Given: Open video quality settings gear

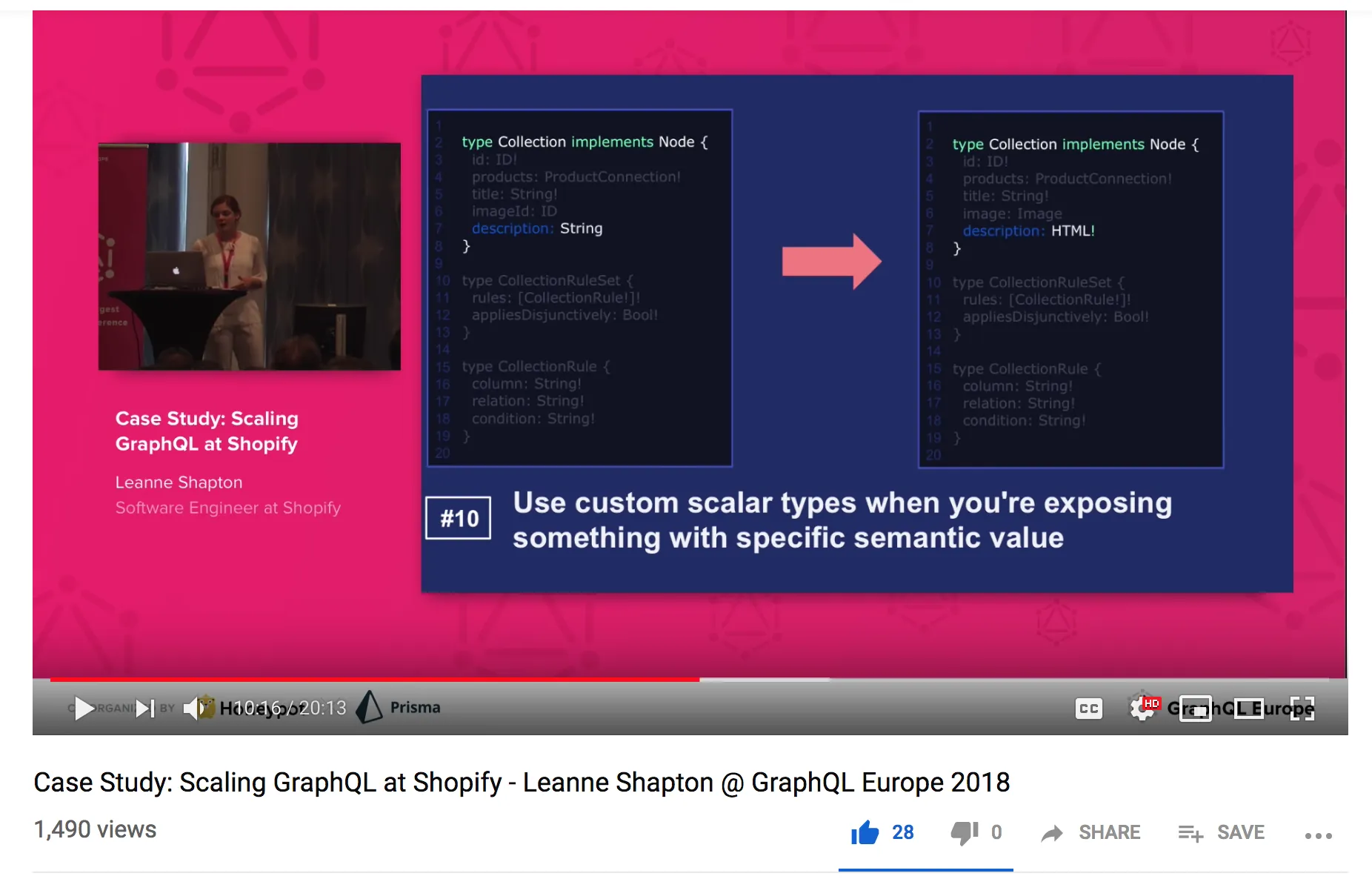Looking at the screenshot, I should (1142, 709).
